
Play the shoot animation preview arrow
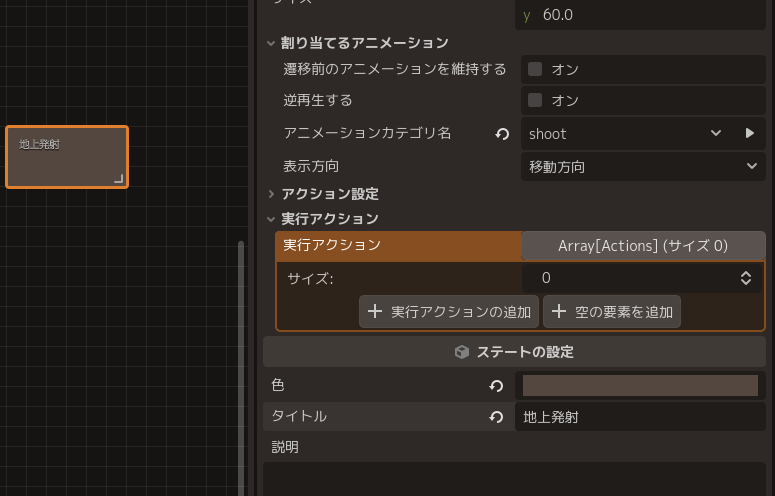[x=750, y=133]
